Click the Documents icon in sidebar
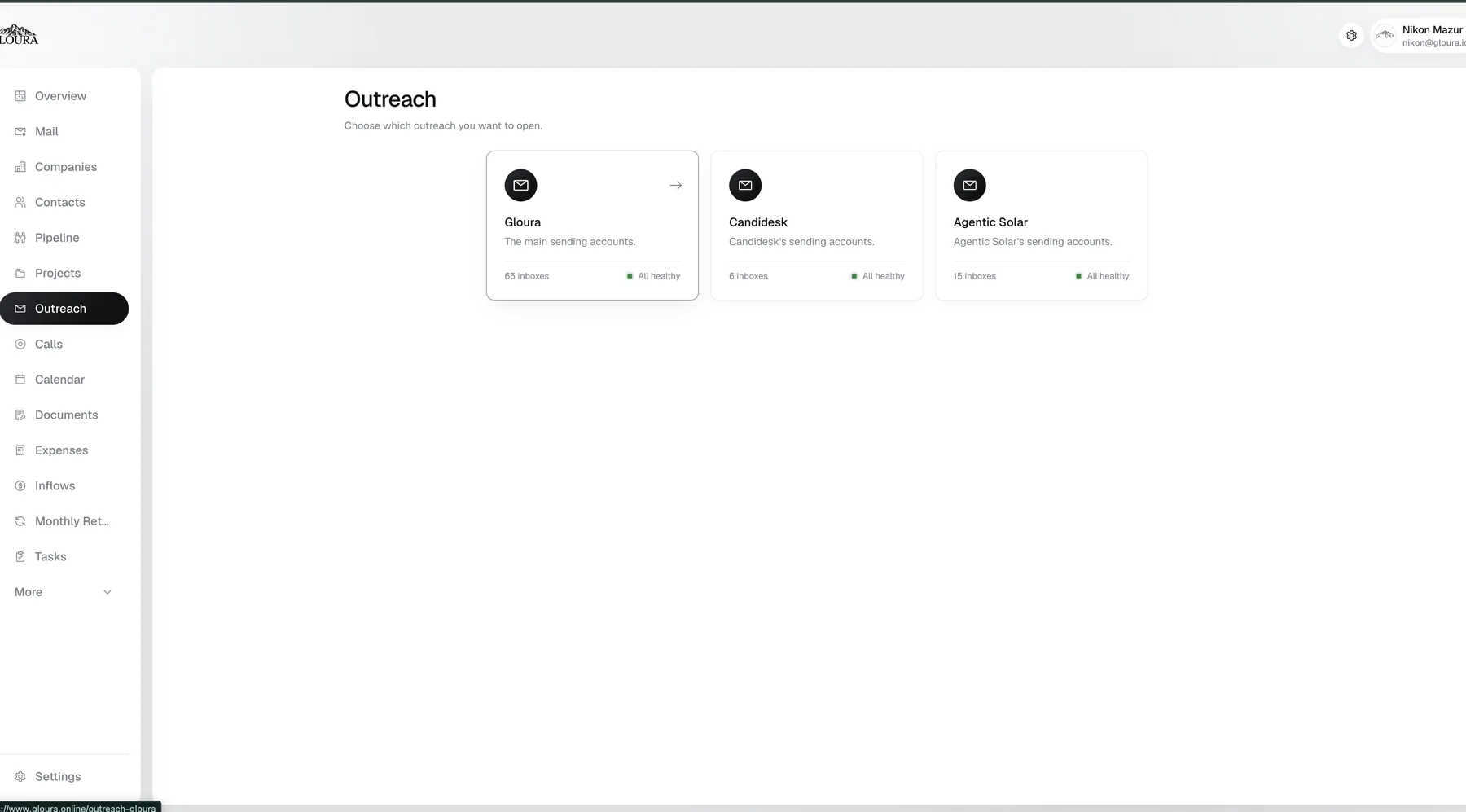Screen dimensions: 1466x812 (x=20, y=415)
